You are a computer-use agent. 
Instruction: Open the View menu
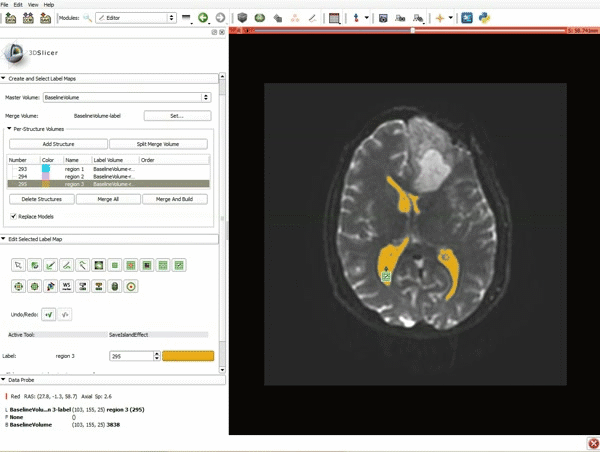pyautogui.click(x=34, y=5)
